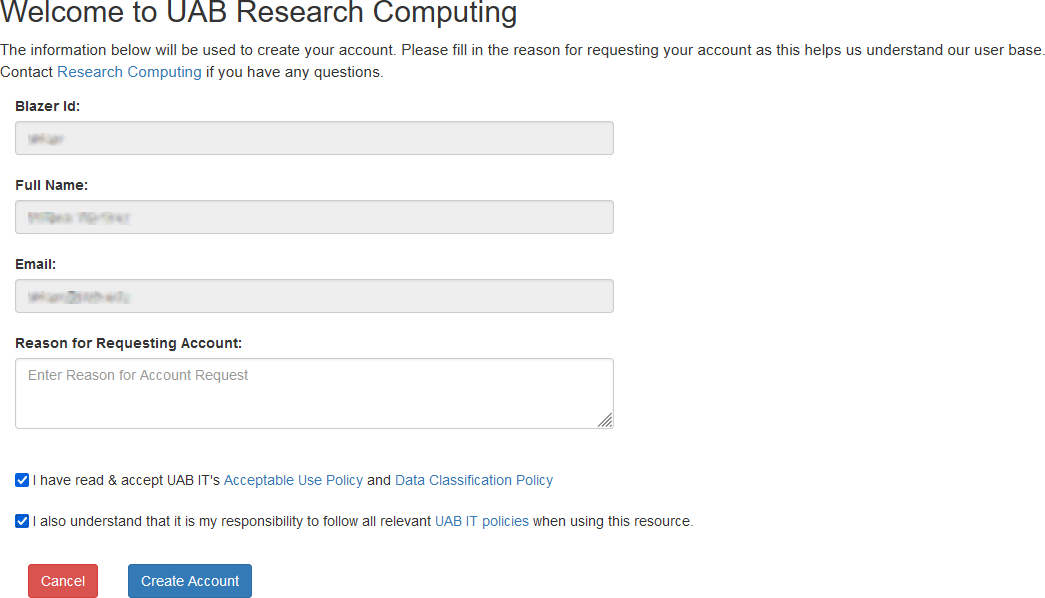Image resolution: width=1045 pixels, height=598 pixels.
Task: Click the Full Name input box
Action: 313,216
